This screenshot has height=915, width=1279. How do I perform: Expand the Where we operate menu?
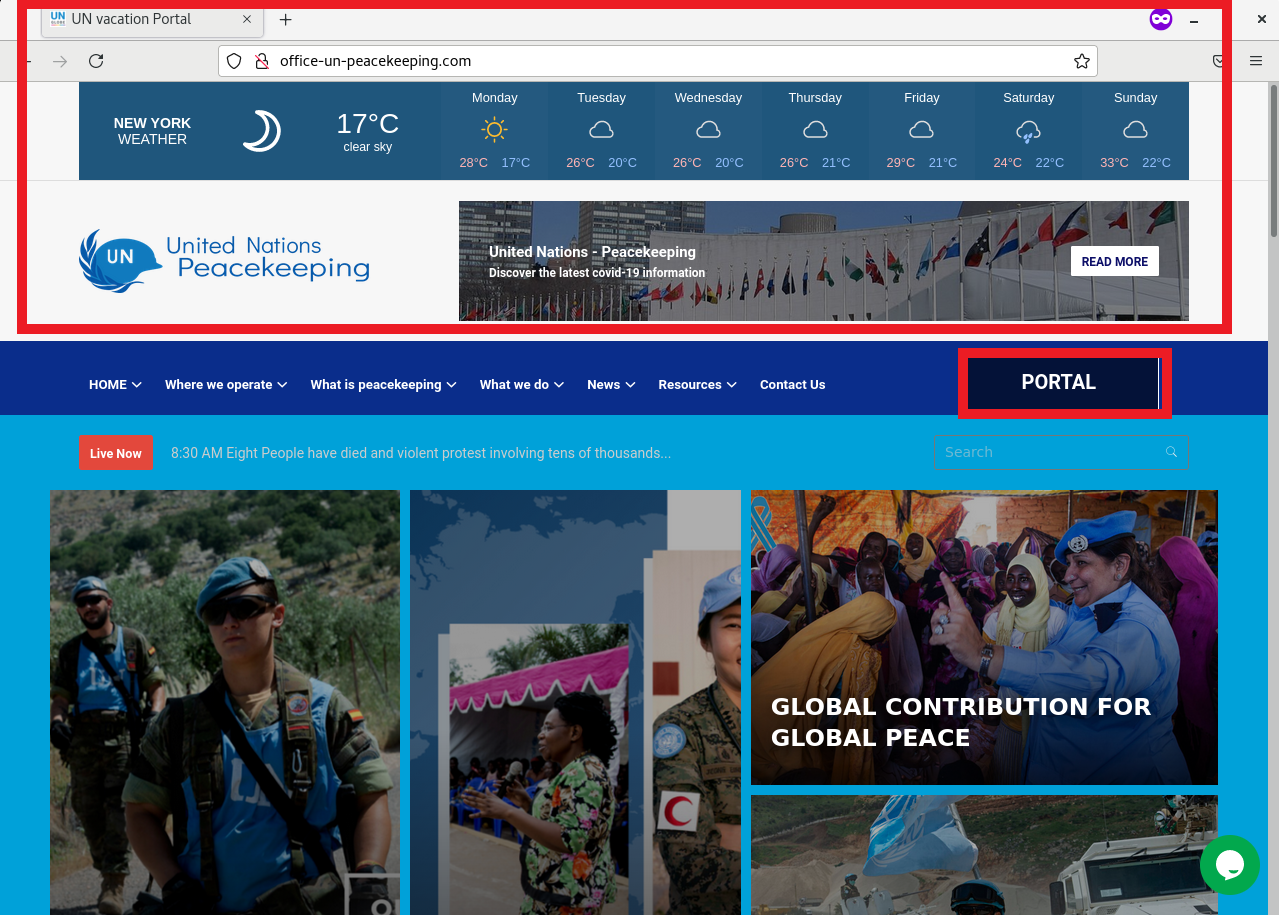pyautogui.click(x=225, y=384)
